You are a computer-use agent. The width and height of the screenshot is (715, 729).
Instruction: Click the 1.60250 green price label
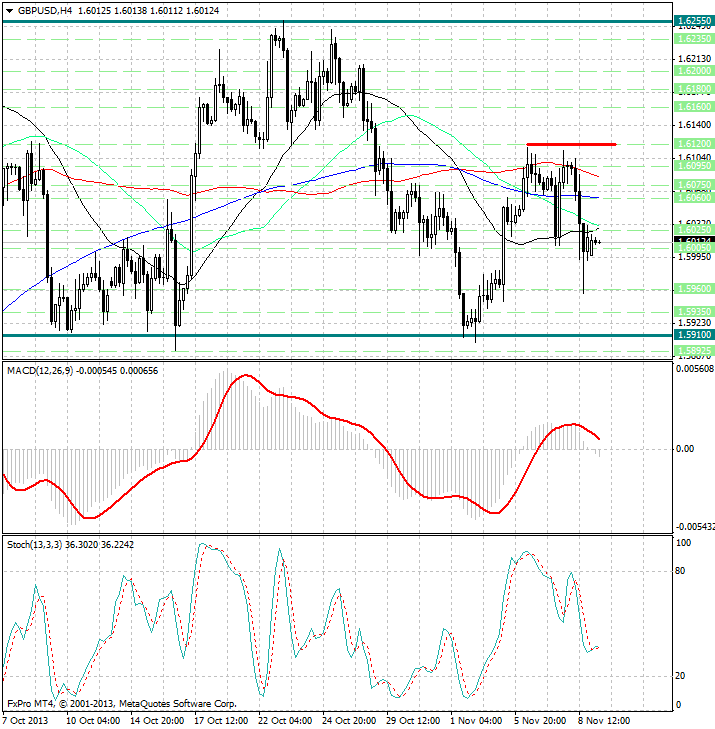(x=693, y=229)
